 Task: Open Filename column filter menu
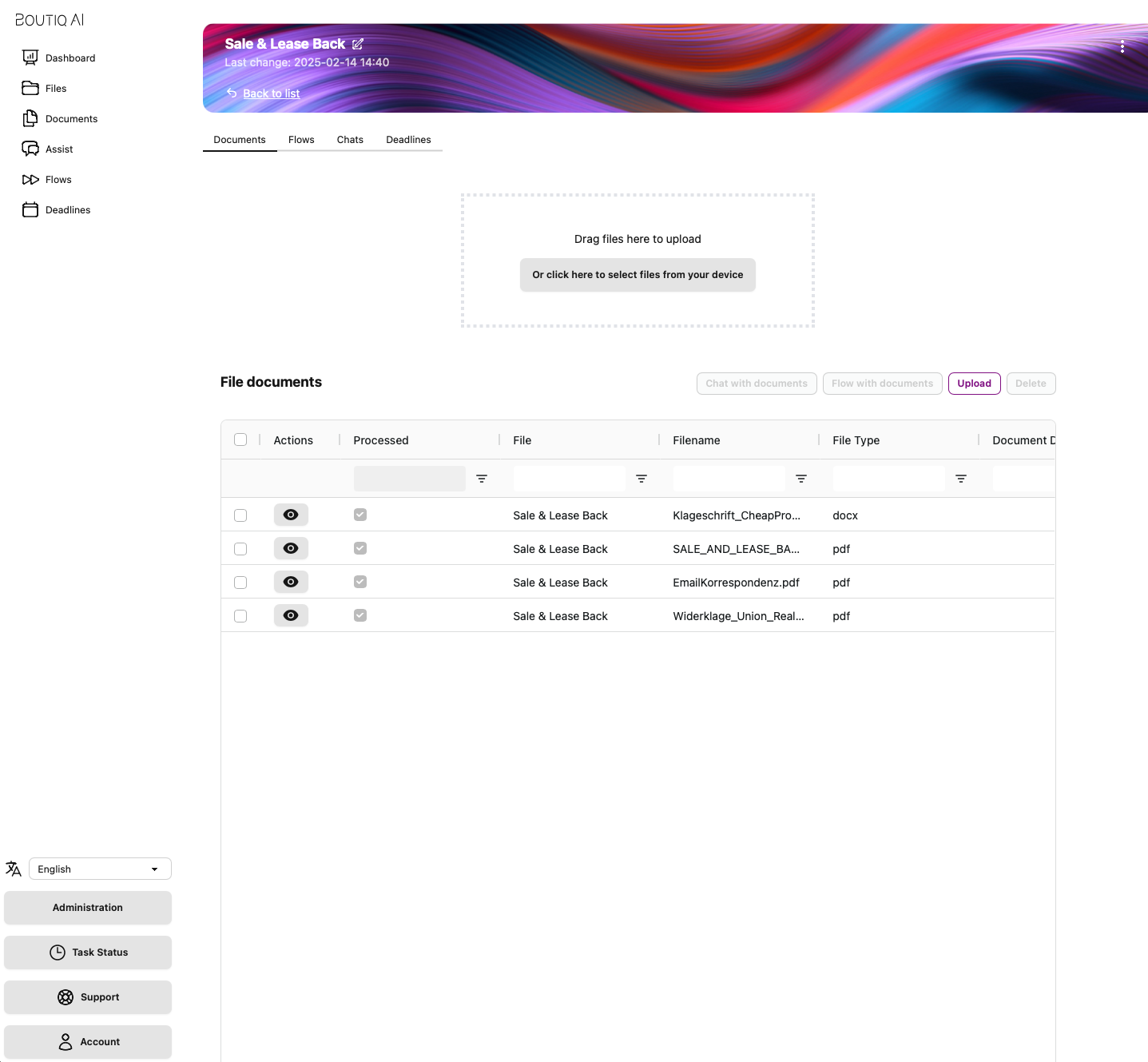pyautogui.click(x=800, y=479)
